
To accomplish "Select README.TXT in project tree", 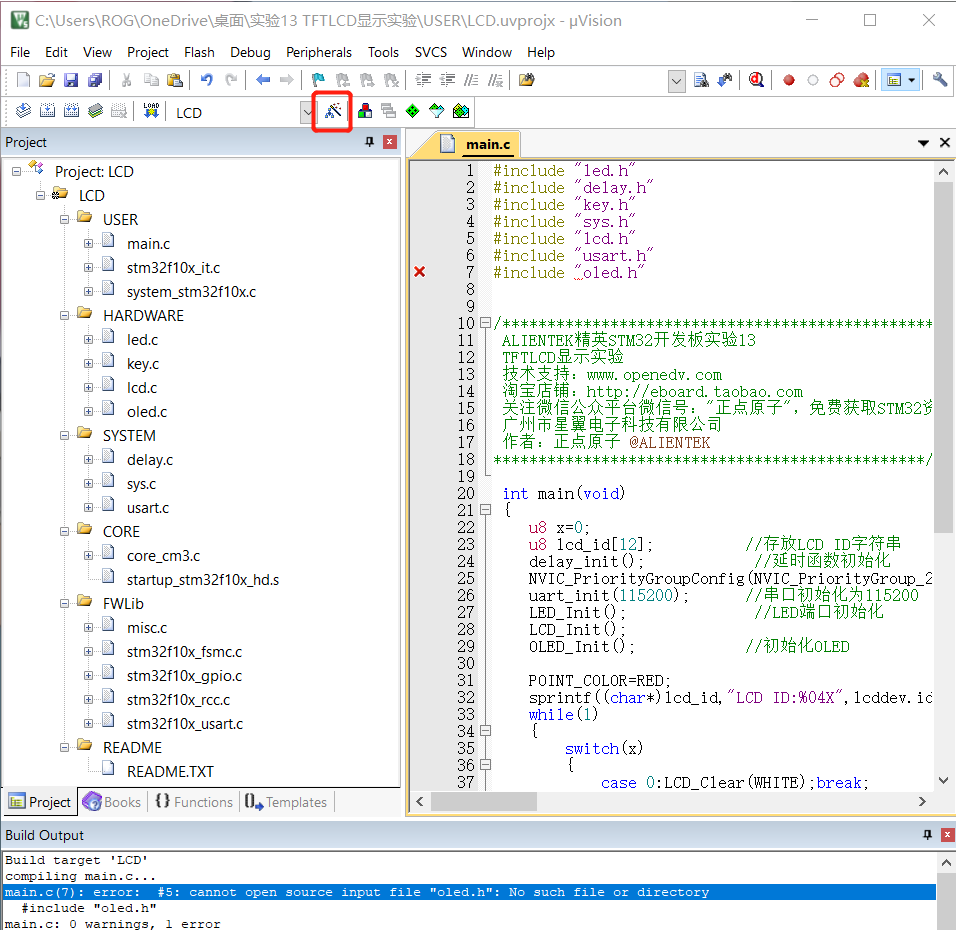I will point(170,771).
